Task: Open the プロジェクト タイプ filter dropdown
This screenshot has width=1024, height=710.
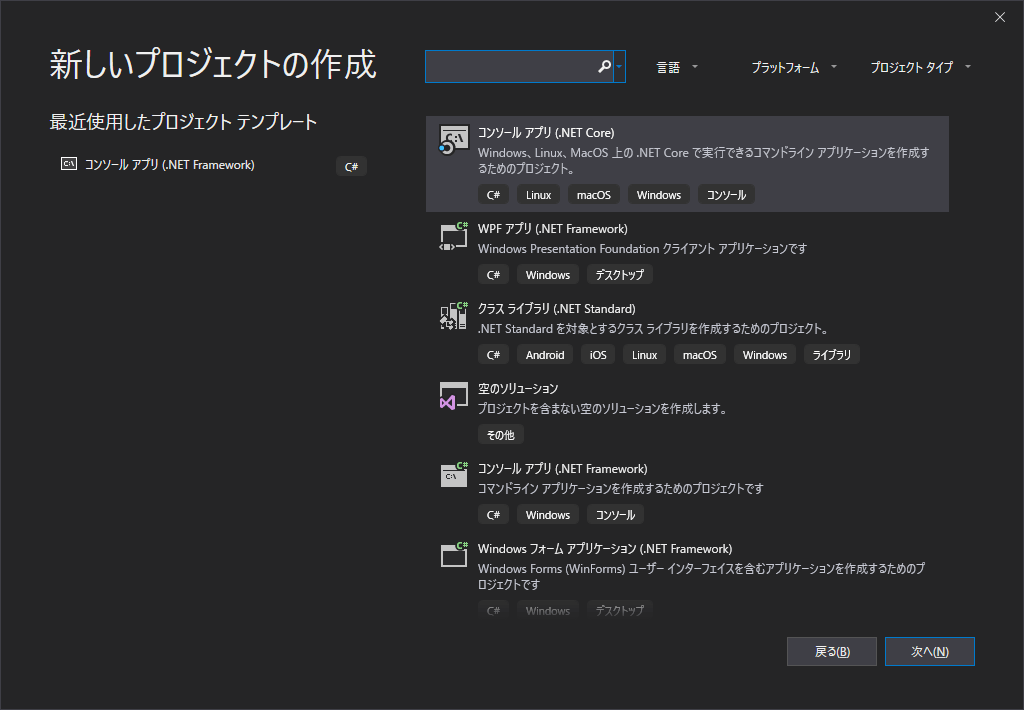Action: click(920, 67)
